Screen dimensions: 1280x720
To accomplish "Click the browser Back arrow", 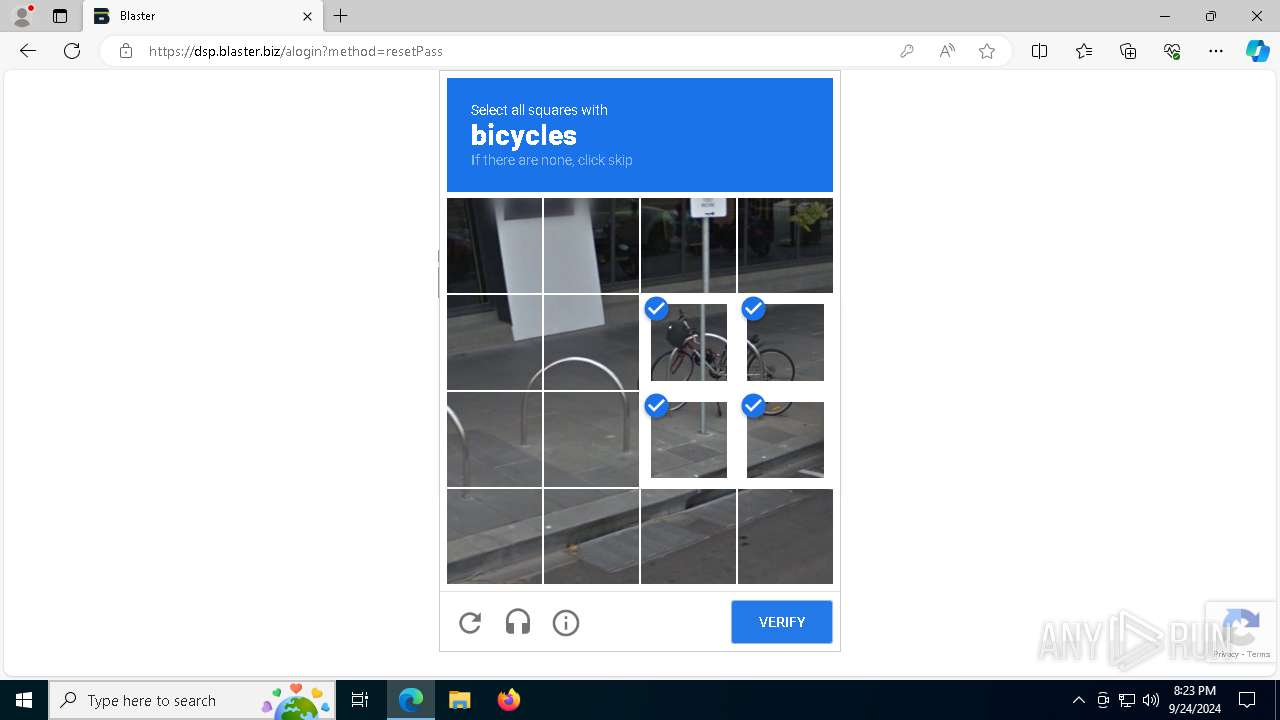I will pos(28,51).
